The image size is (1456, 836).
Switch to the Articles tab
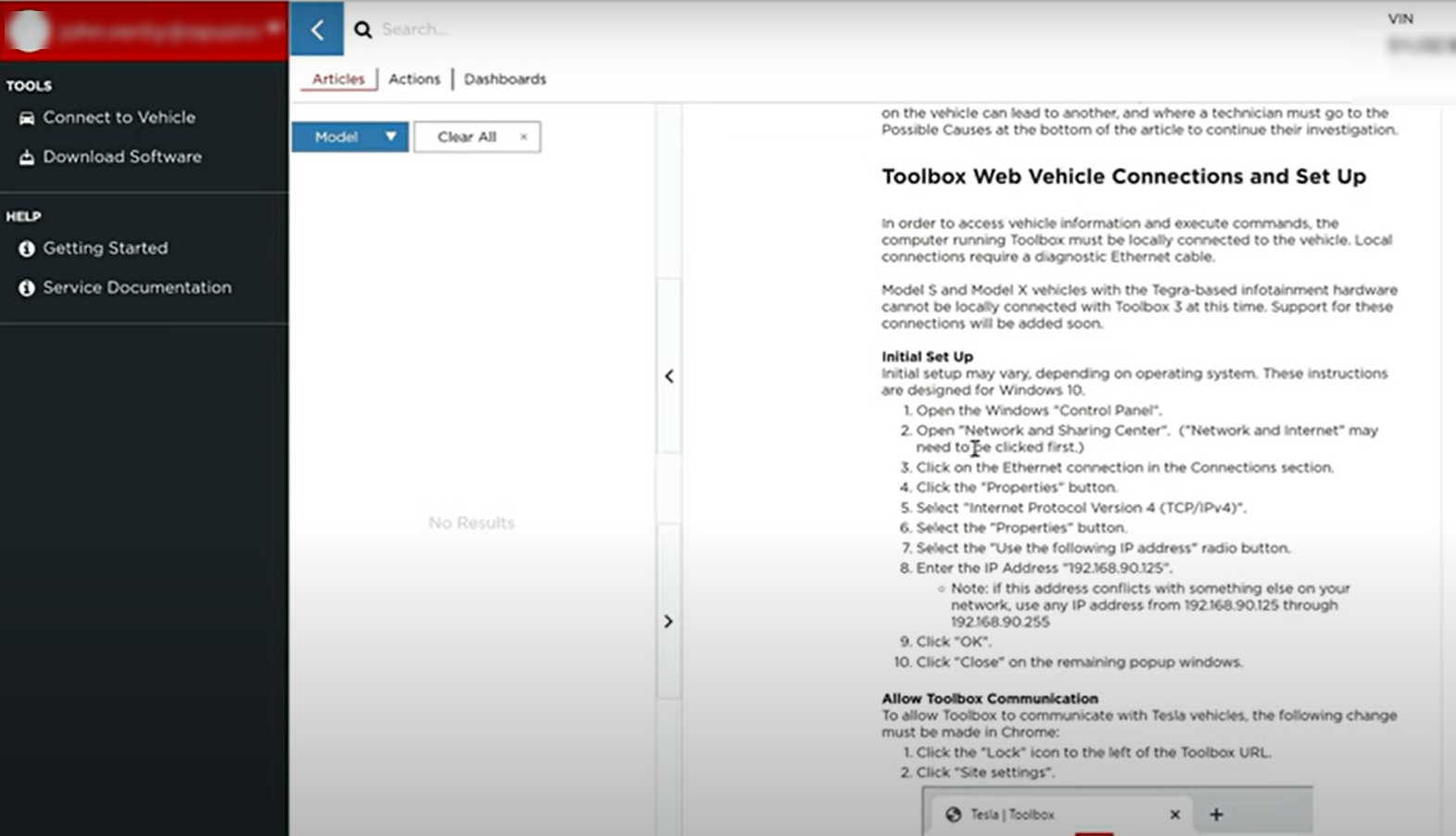(338, 79)
